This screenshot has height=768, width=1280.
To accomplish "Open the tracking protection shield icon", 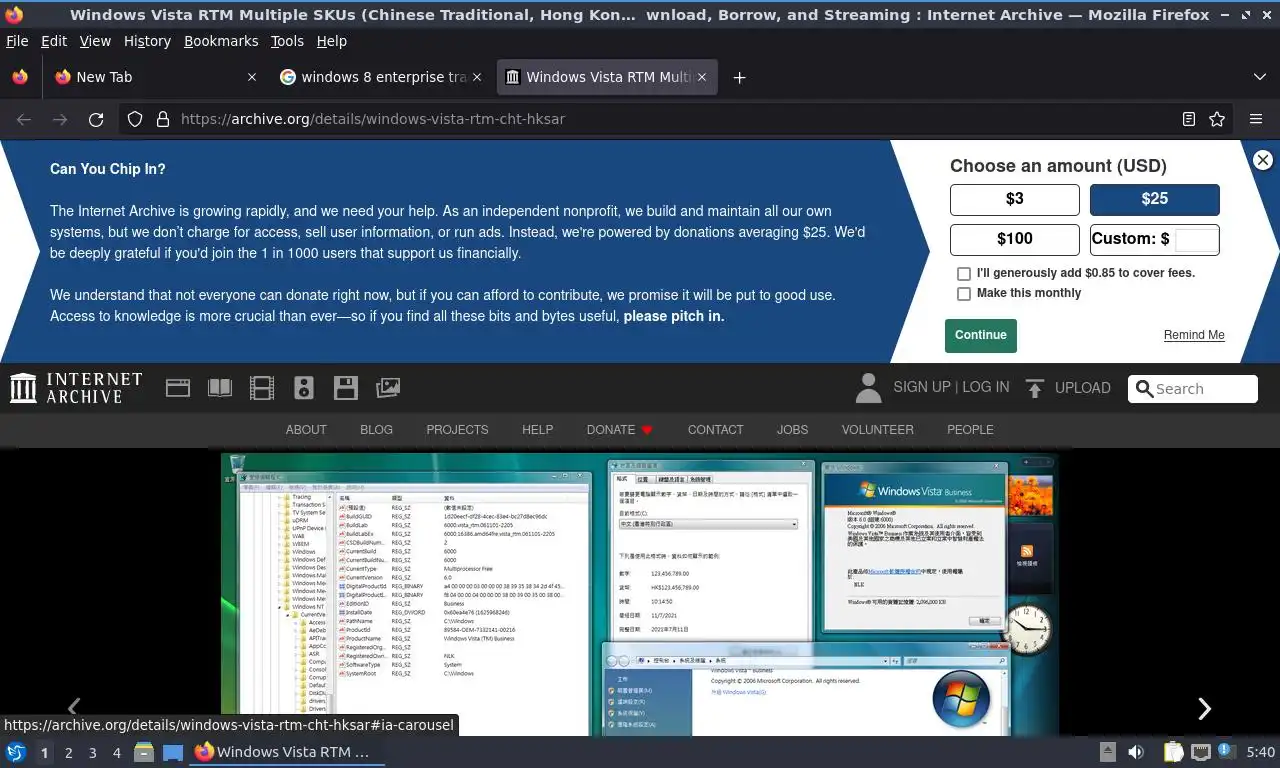I will pyautogui.click(x=135, y=119).
